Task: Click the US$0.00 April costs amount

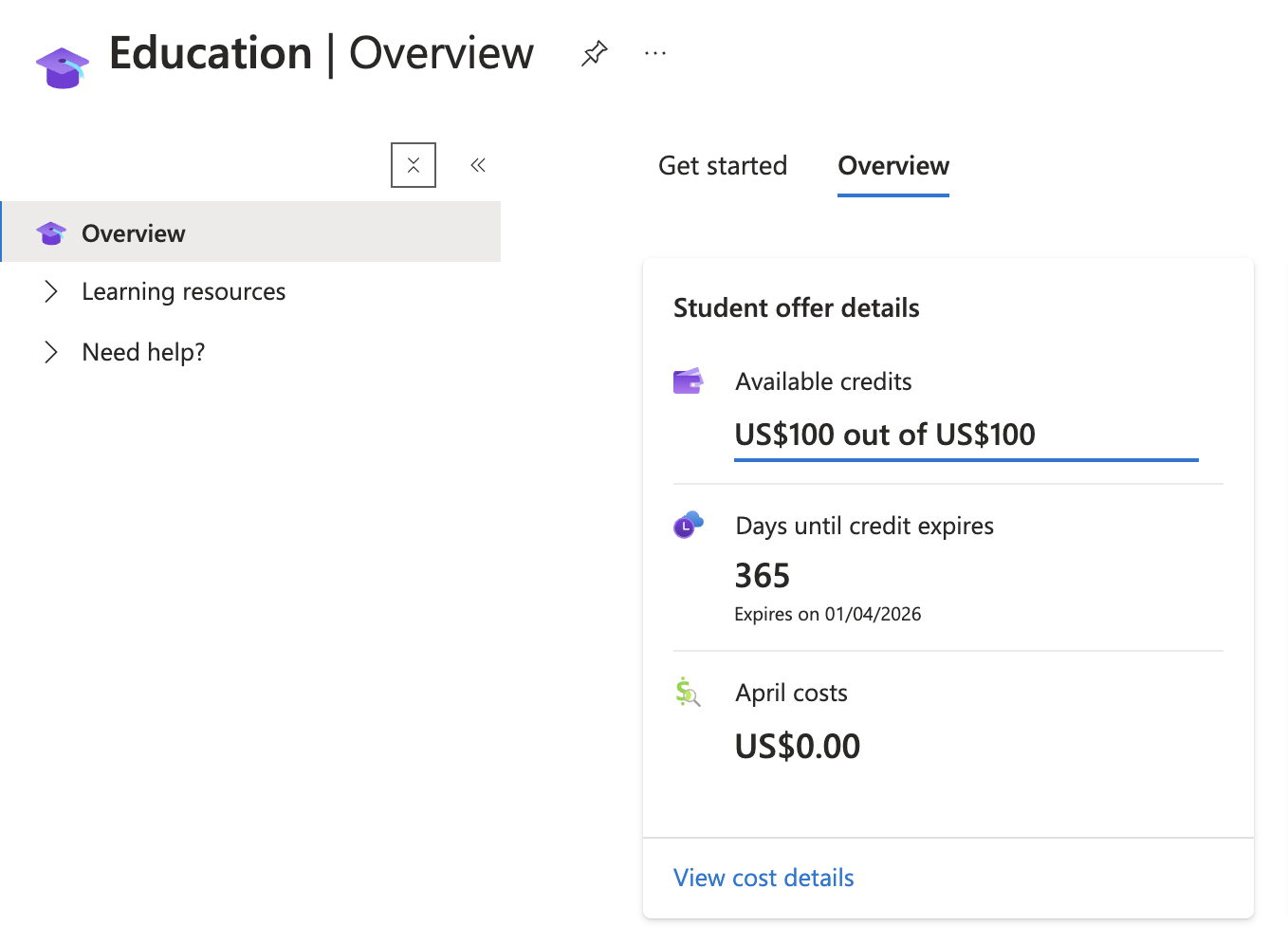Action: tap(797, 747)
